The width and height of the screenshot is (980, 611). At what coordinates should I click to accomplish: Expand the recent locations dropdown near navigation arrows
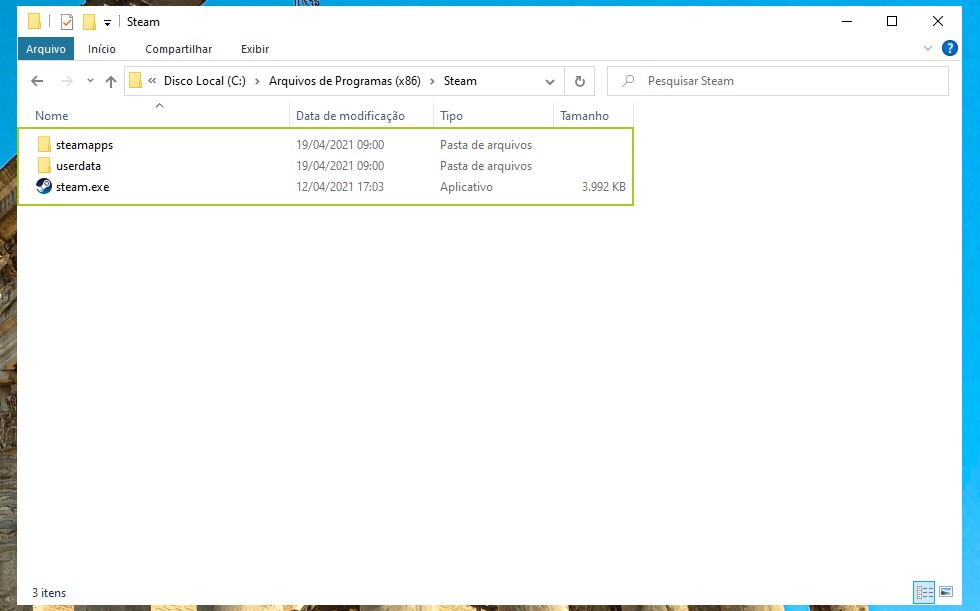(90, 81)
